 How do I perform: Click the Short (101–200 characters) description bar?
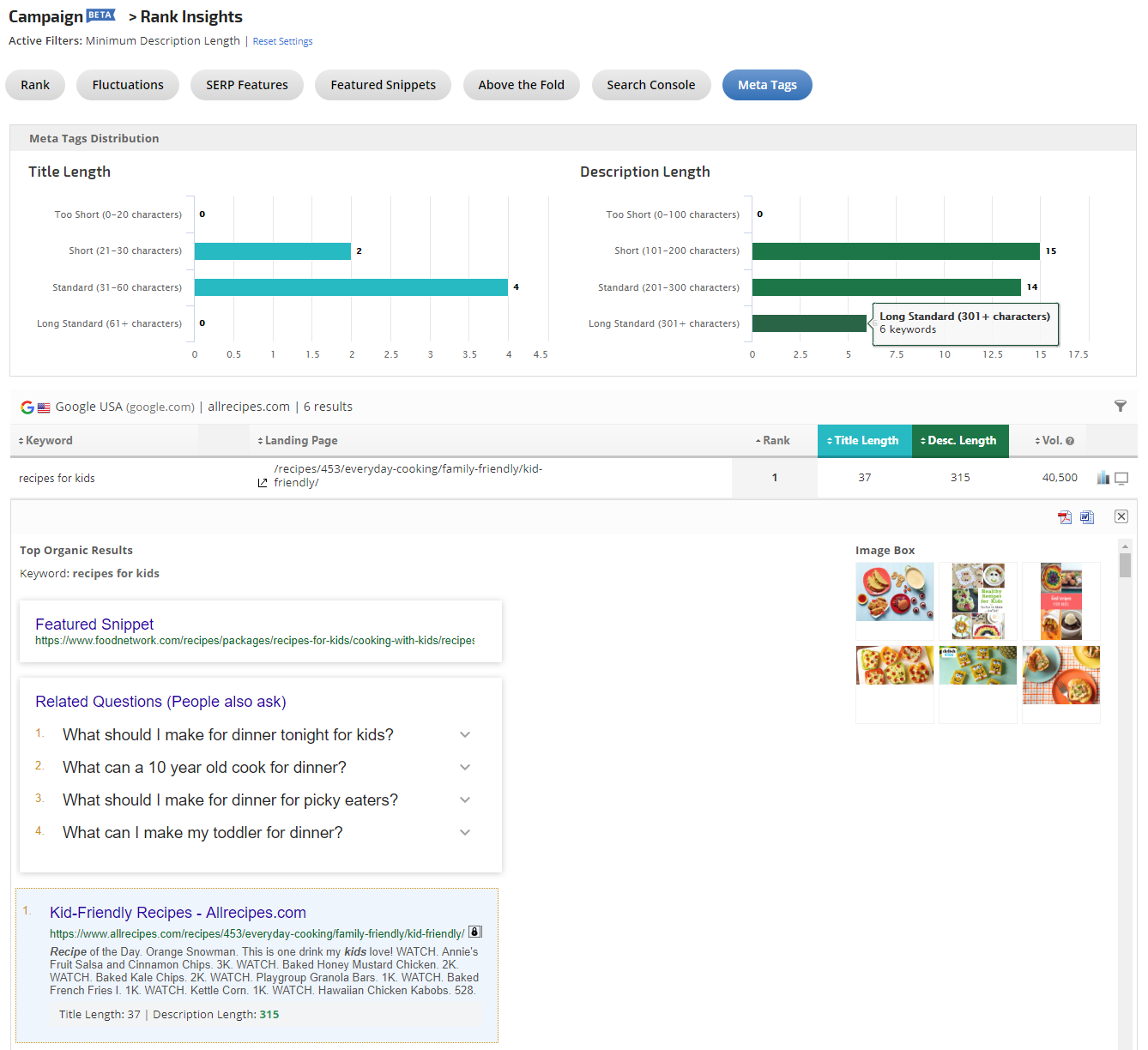896,251
